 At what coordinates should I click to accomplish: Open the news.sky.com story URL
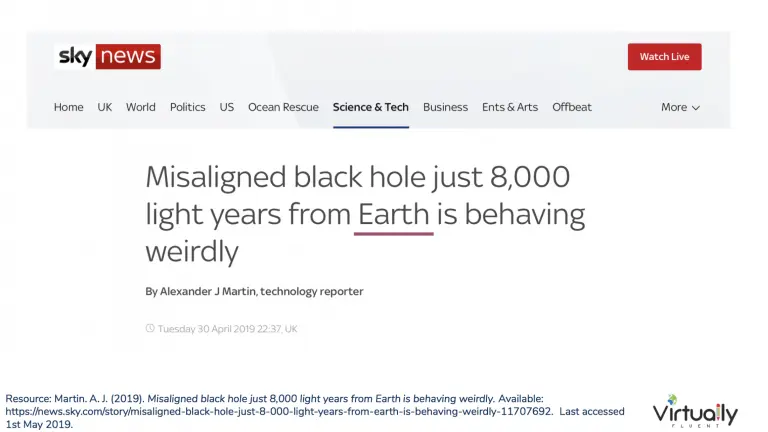click(x=279, y=411)
